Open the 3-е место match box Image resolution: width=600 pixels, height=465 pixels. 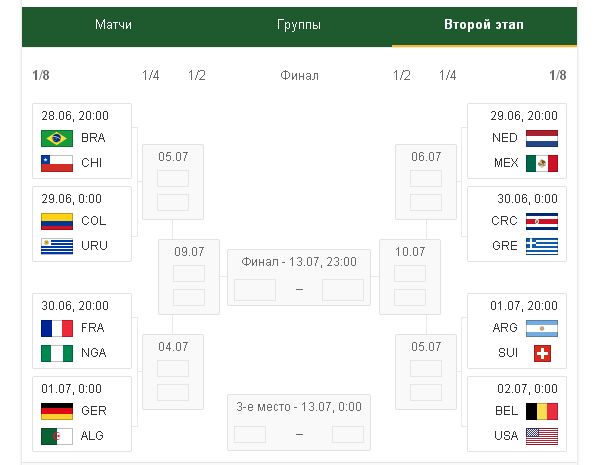click(x=298, y=421)
